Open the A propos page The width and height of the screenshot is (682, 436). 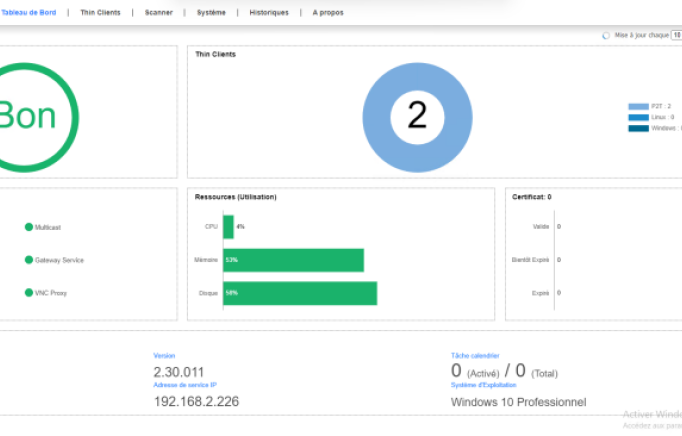click(329, 13)
